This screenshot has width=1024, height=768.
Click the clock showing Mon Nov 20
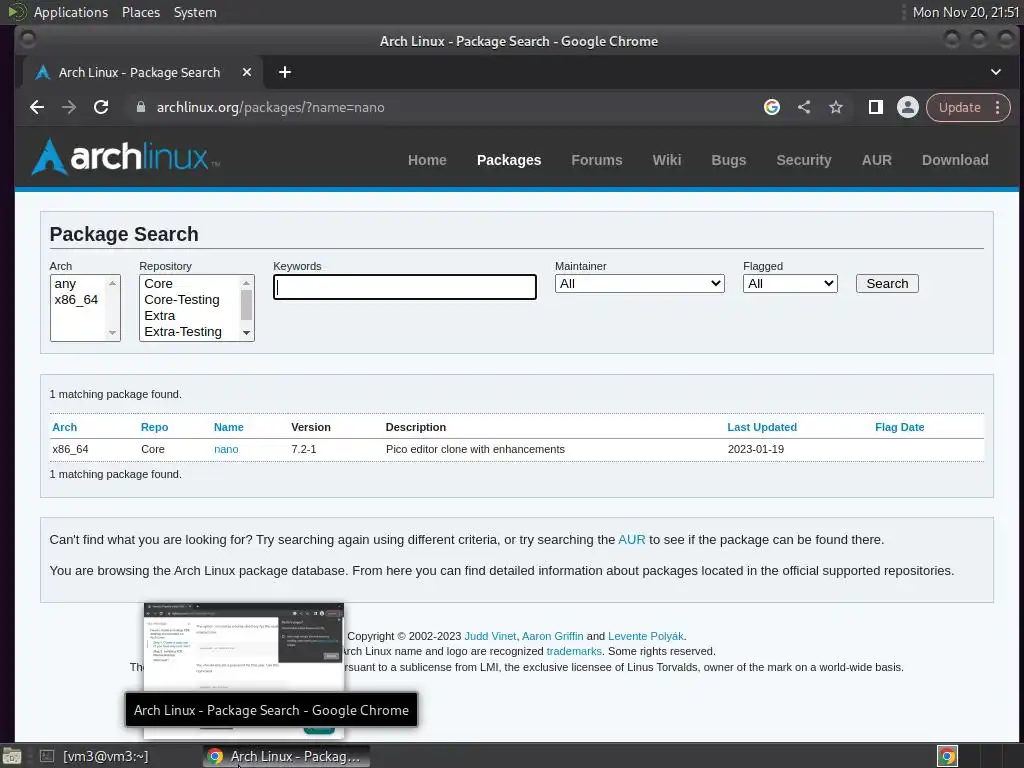click(965, 12)
